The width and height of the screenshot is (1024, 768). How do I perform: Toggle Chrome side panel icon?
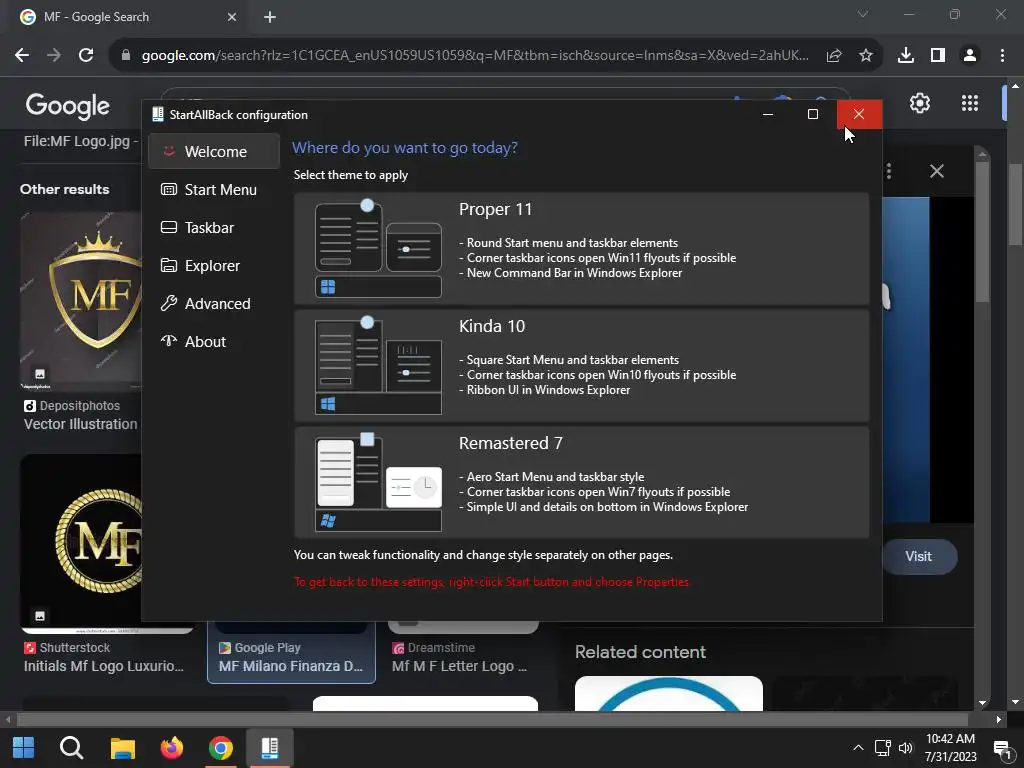pyautogui.click(x=938, y=56)
